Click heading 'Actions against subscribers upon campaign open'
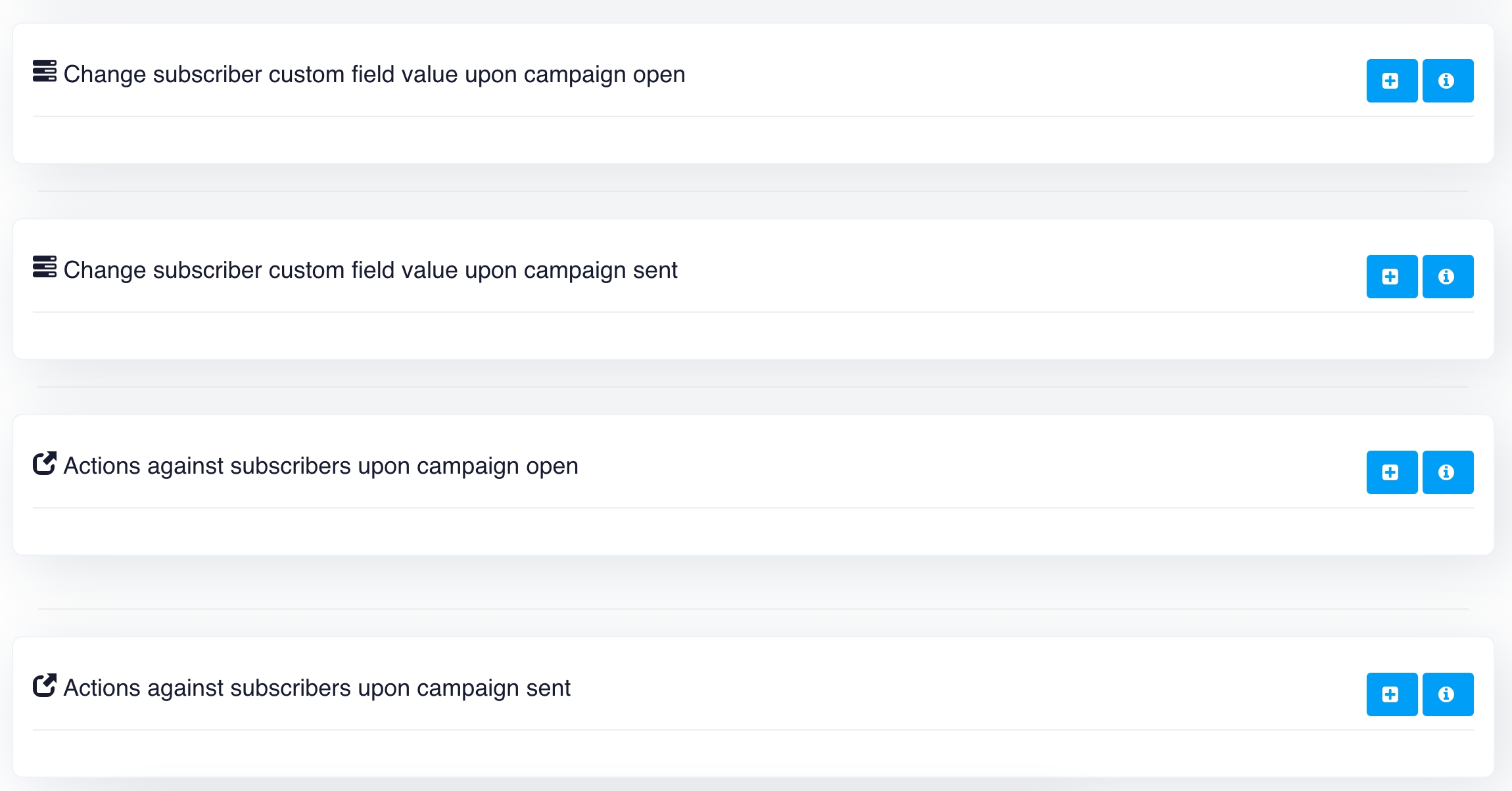Viewport: 1512px width, 791px height. pyautogui.click(x=321, y=466)
